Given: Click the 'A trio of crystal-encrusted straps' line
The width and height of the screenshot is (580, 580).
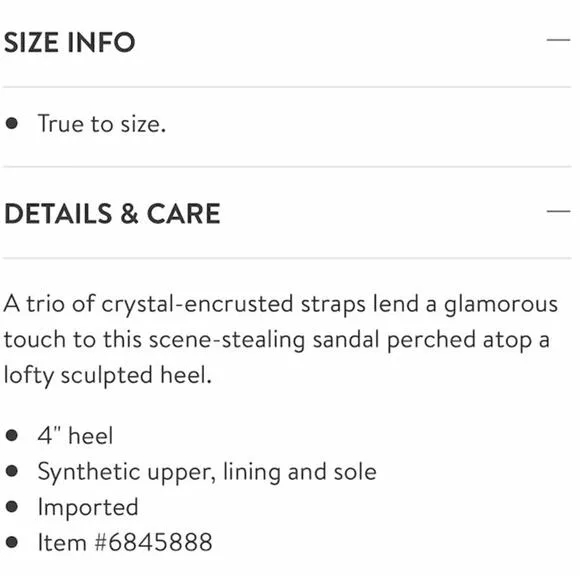Looking at the screenshot, I should coord(281,305).
